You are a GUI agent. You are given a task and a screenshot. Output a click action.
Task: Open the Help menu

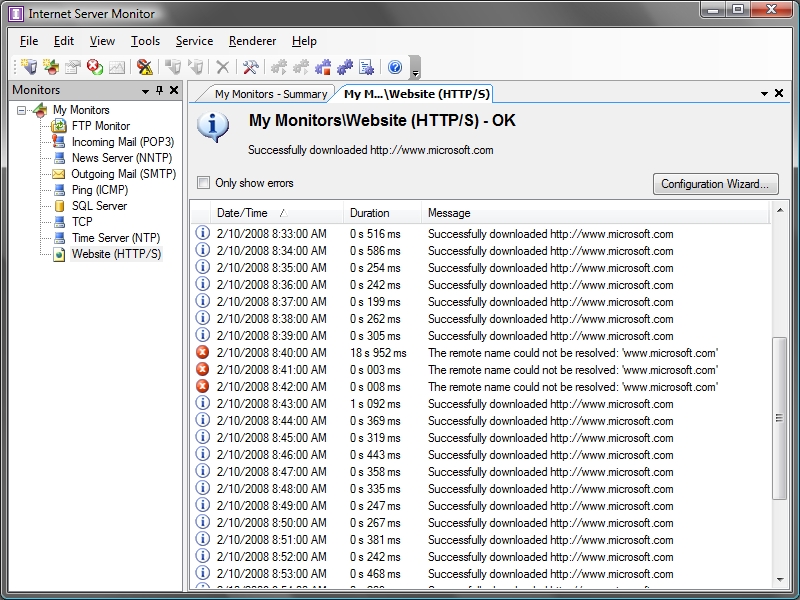304,41
